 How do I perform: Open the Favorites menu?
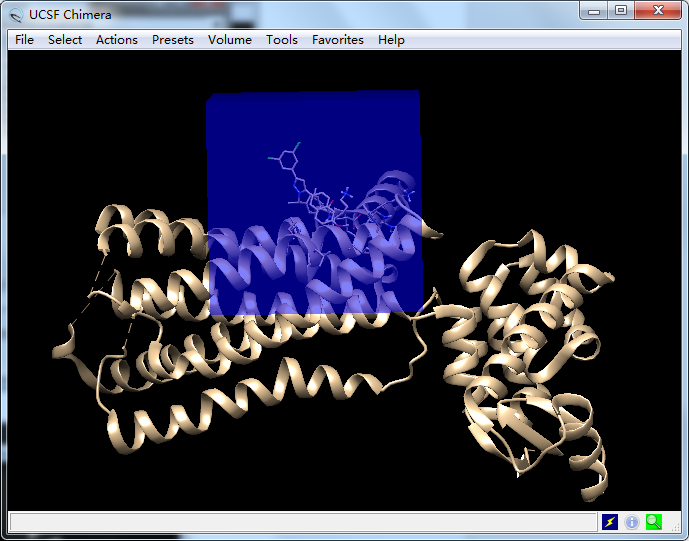click(338, 40)
